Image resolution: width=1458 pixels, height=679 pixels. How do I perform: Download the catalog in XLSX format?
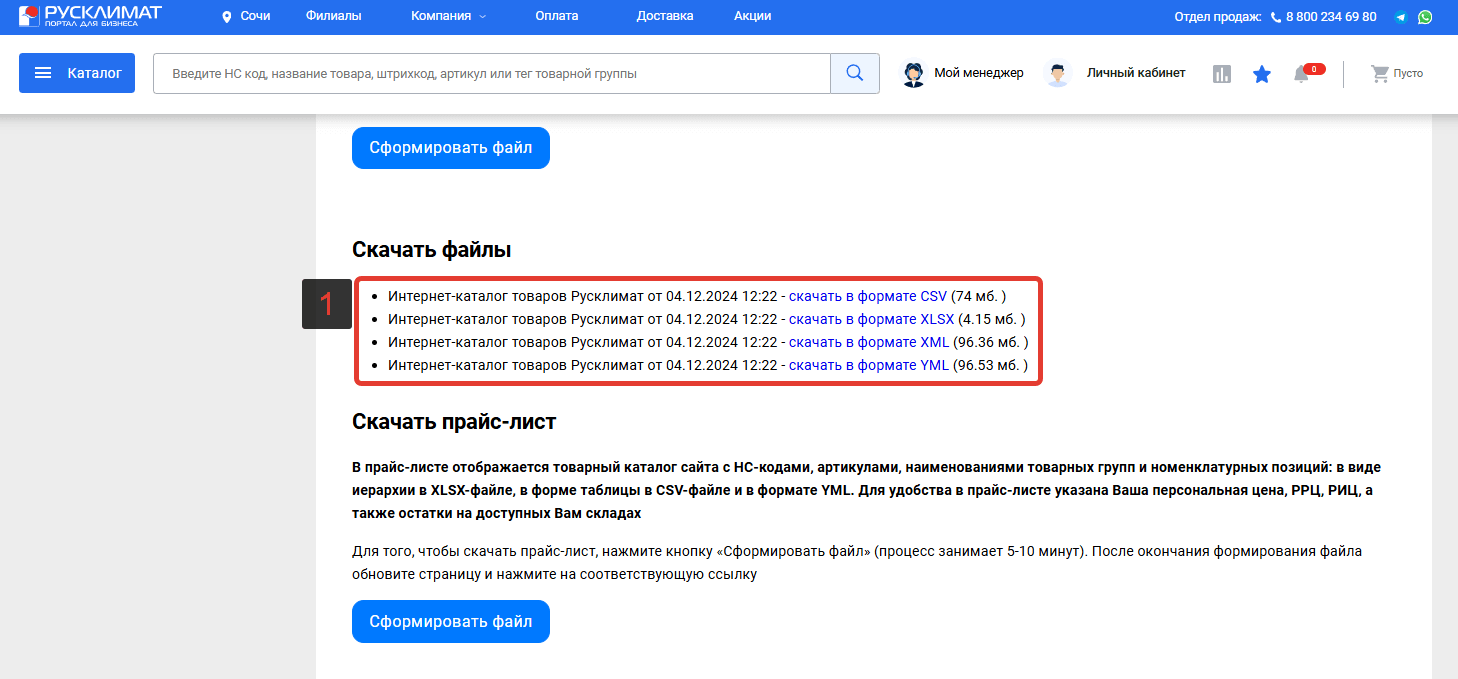872,319
